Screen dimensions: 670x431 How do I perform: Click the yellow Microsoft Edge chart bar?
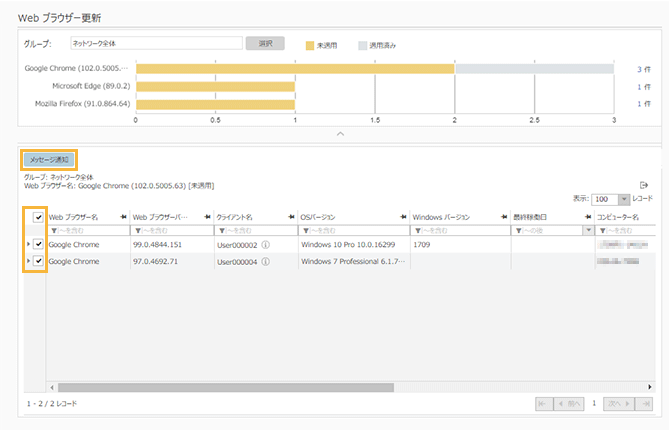(215, 86)
